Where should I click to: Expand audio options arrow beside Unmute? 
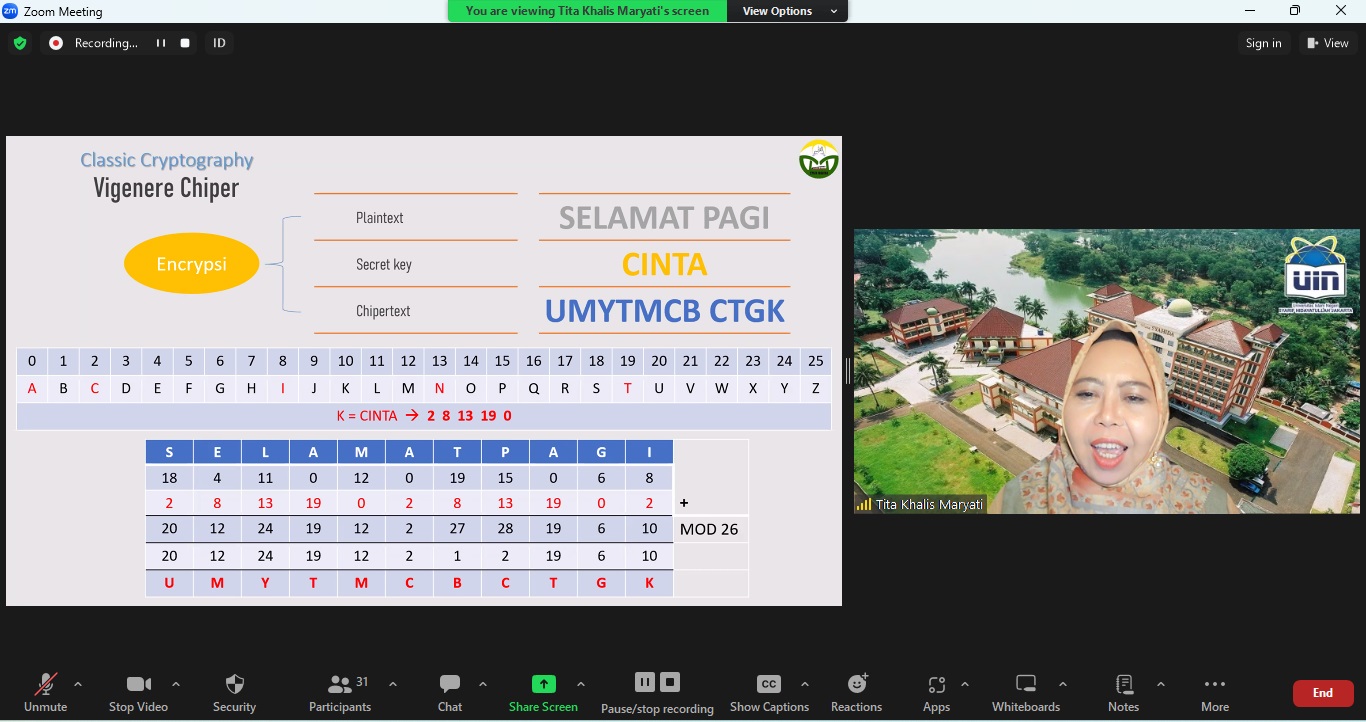tap(78, 685)
